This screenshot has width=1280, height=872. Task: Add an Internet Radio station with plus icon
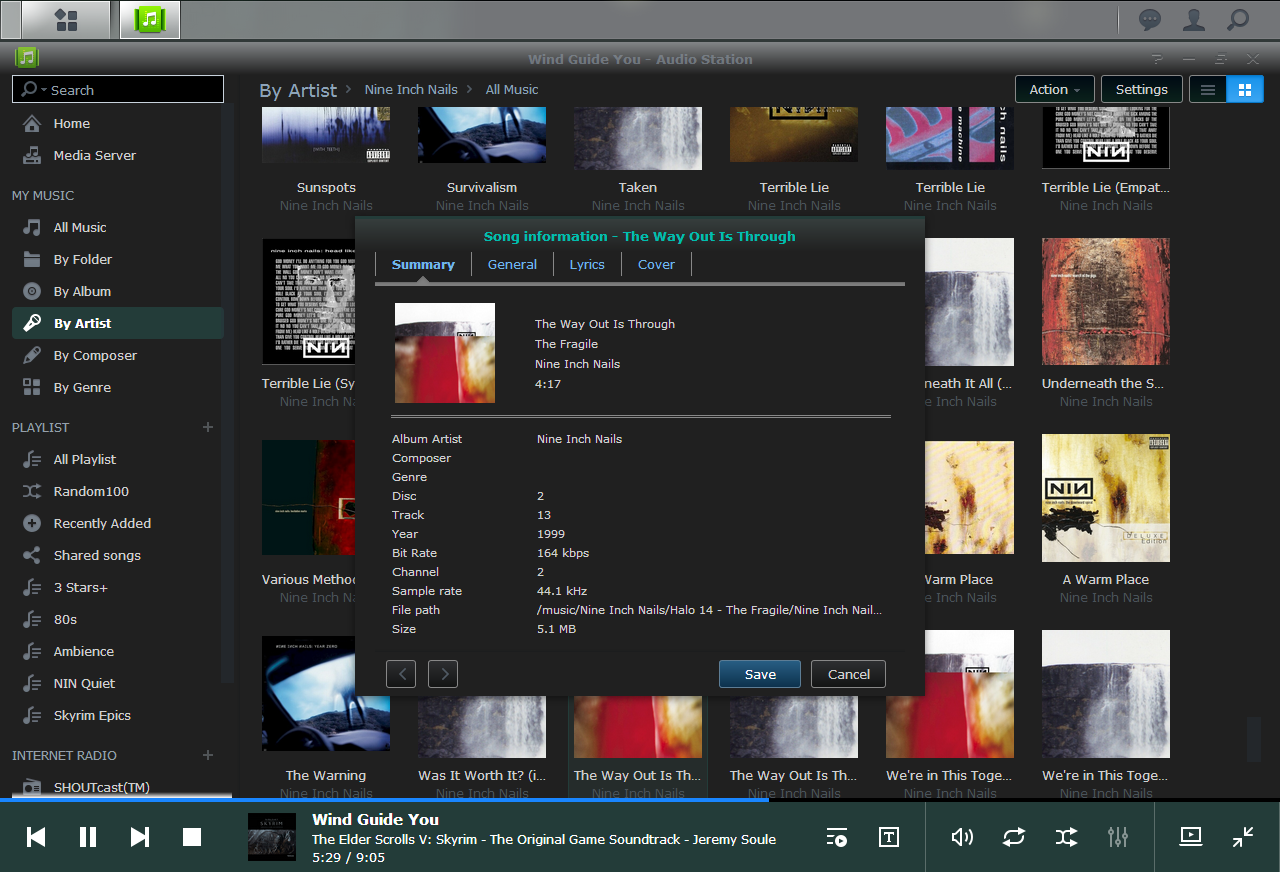point(208,755)
